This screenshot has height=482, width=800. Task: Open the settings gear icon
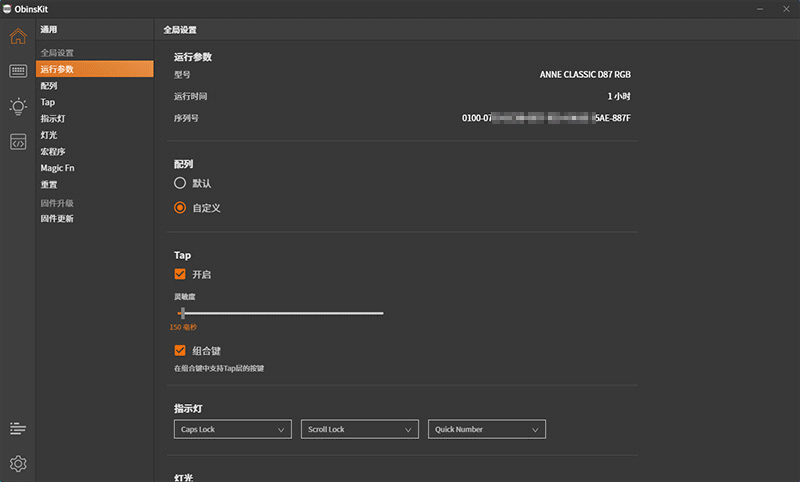point(18,464)
